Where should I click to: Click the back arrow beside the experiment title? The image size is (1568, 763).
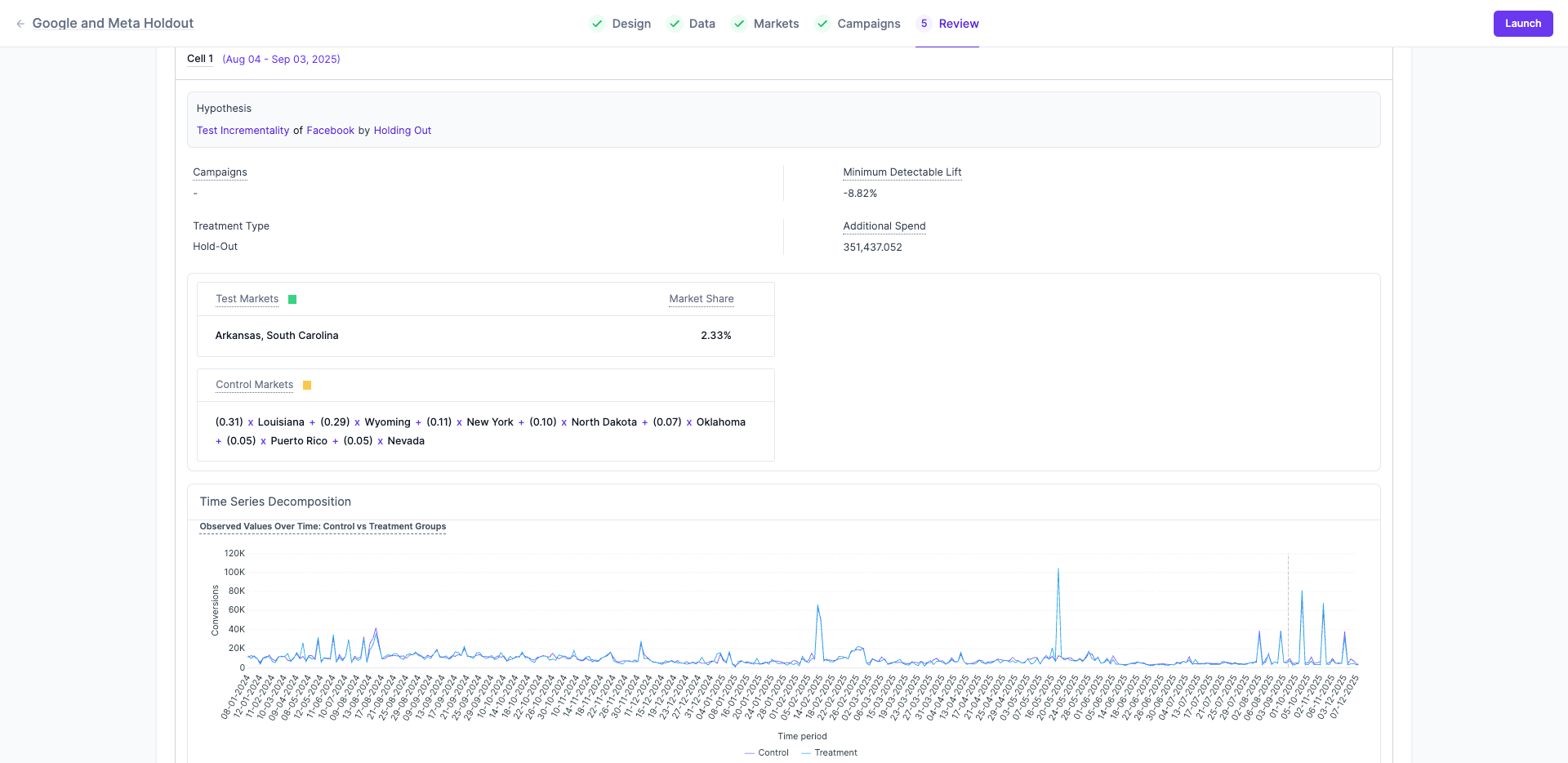[x=20, y=24]
